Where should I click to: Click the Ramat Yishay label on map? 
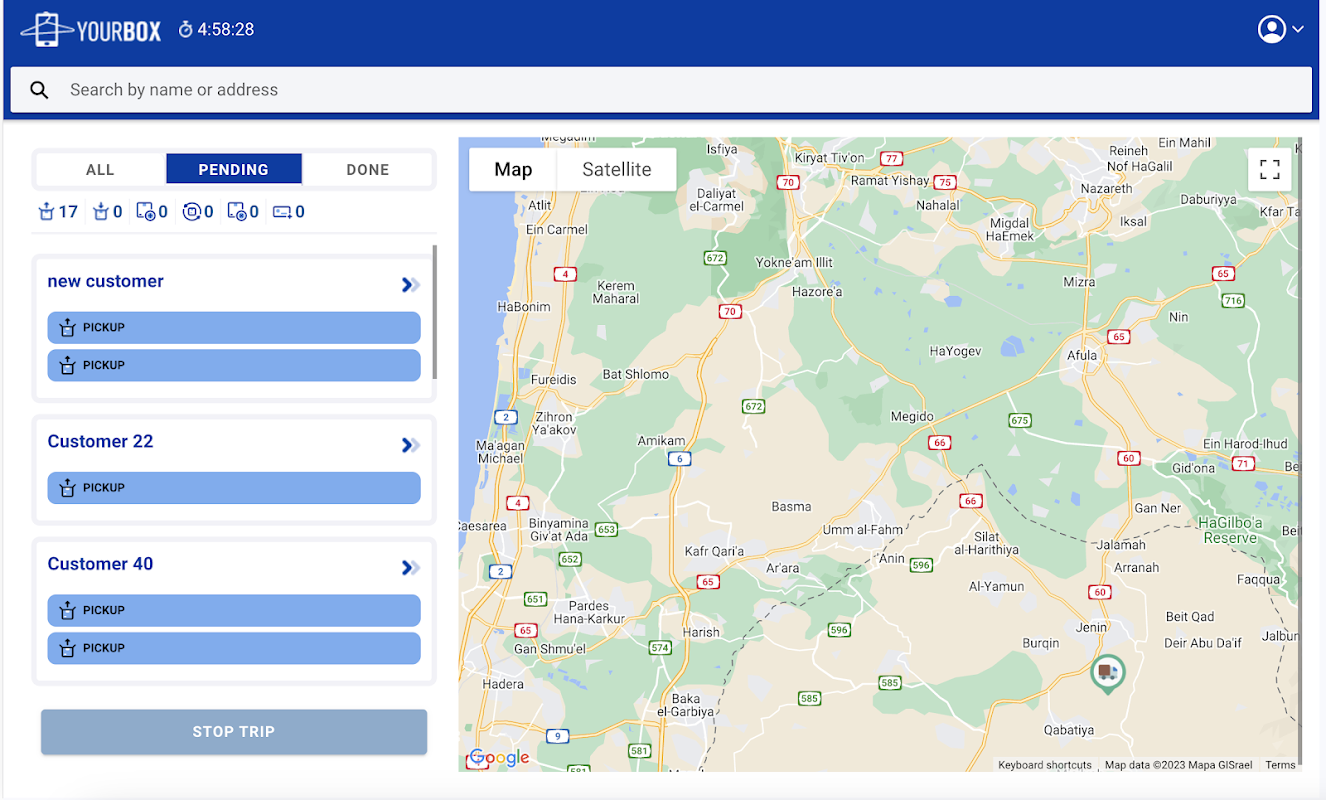890,181
